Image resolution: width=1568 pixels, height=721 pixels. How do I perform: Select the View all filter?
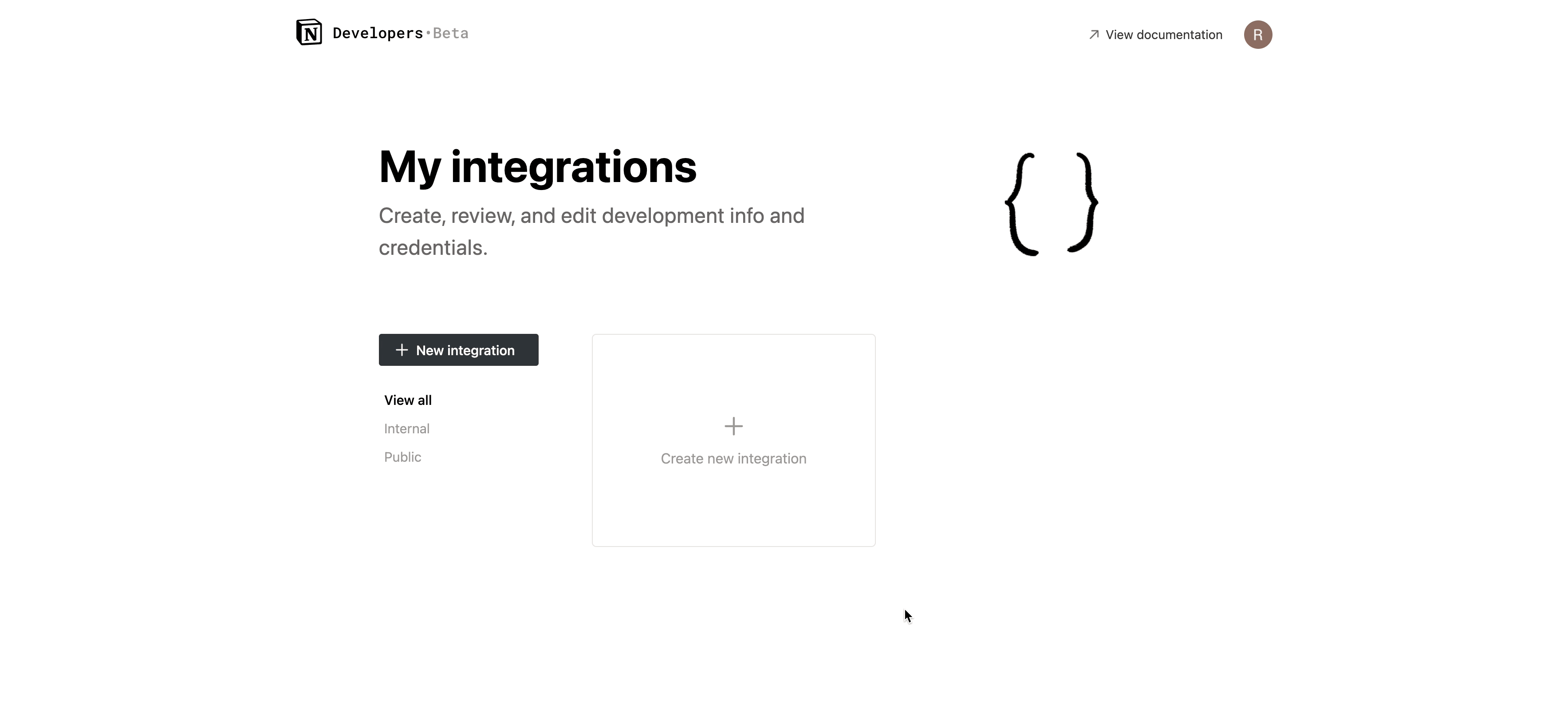[x=408, y=400]
